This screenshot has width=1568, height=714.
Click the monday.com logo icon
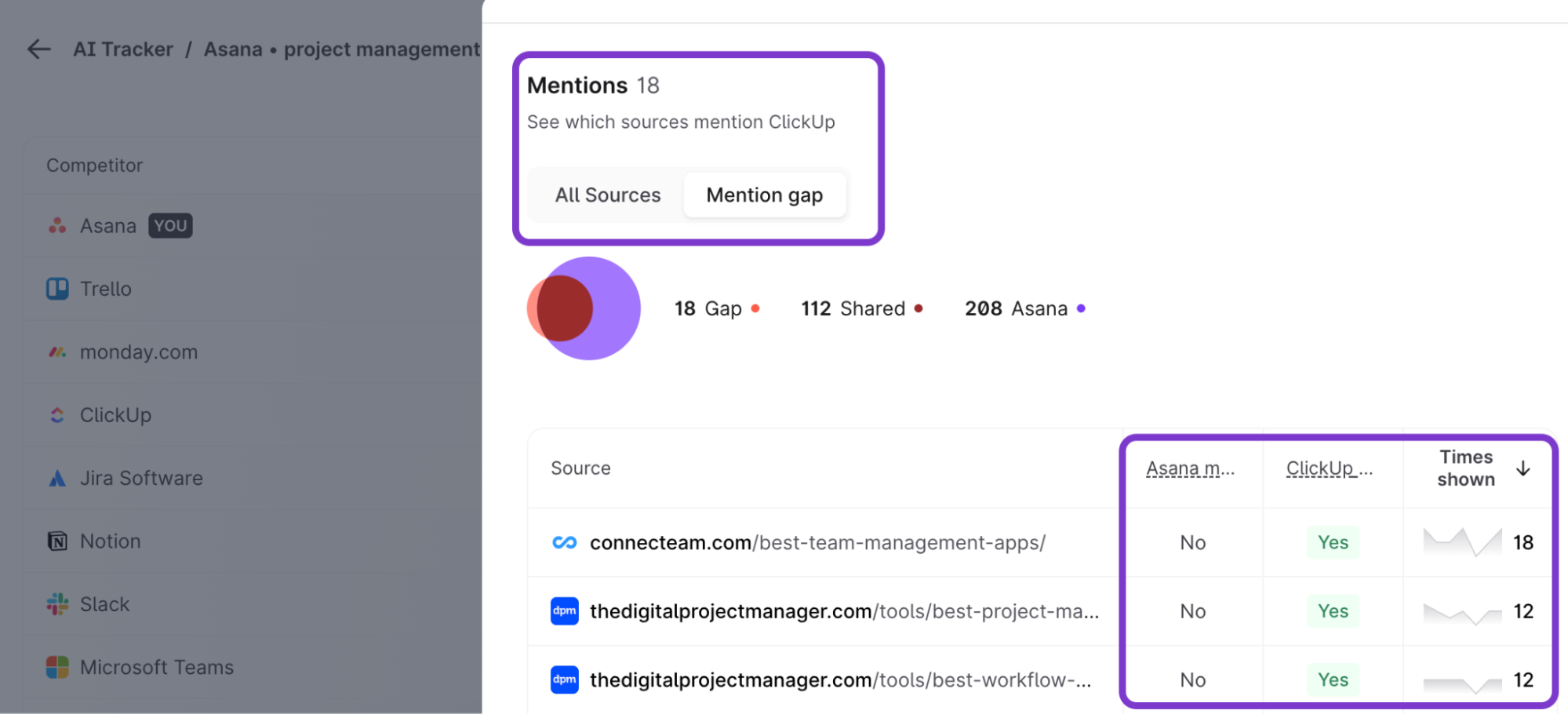pyautogui.click(x=57, y=352)
